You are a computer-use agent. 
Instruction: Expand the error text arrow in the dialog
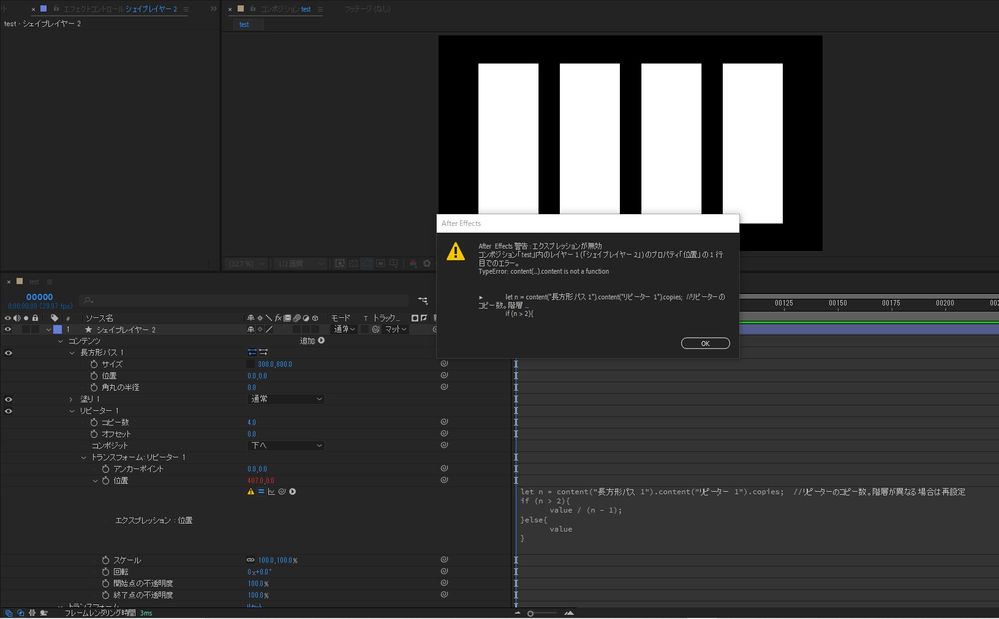pyautogui.click(x=481, y=297)
